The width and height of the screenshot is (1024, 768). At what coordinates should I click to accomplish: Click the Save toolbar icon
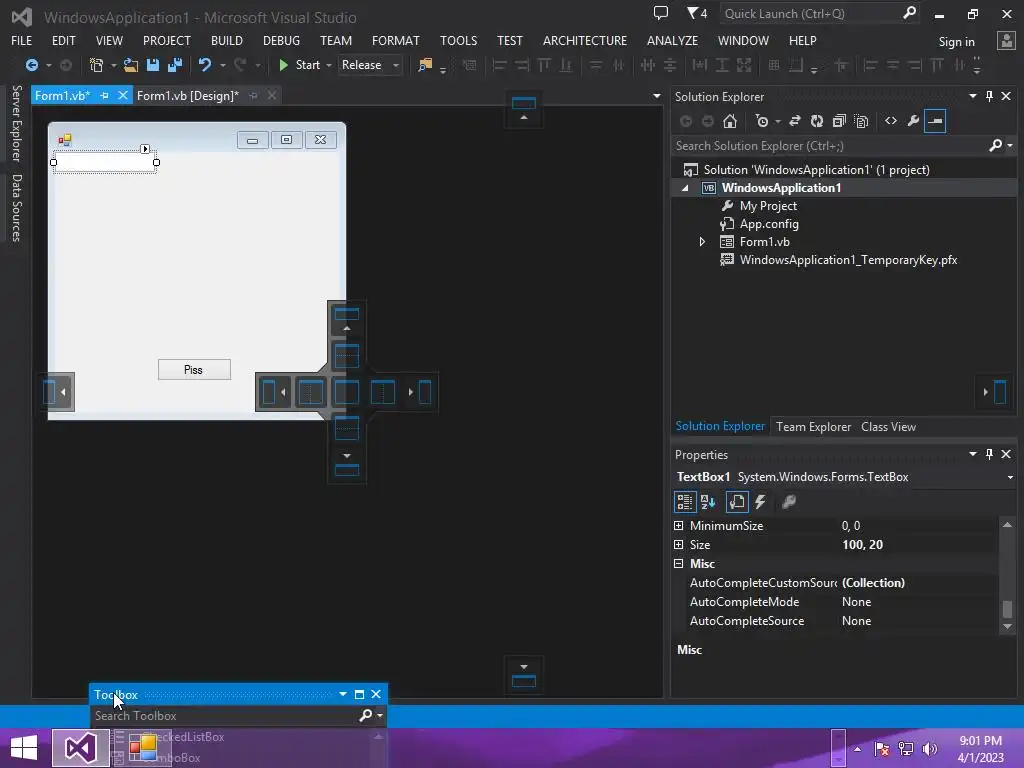pyautogui.click(x=153, y=65)
